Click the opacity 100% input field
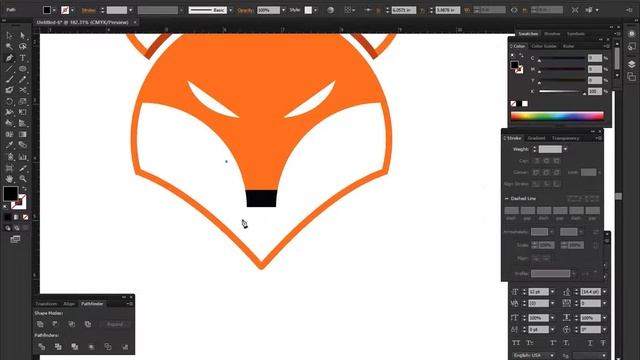The image size is (640, 360). point(269,10)
